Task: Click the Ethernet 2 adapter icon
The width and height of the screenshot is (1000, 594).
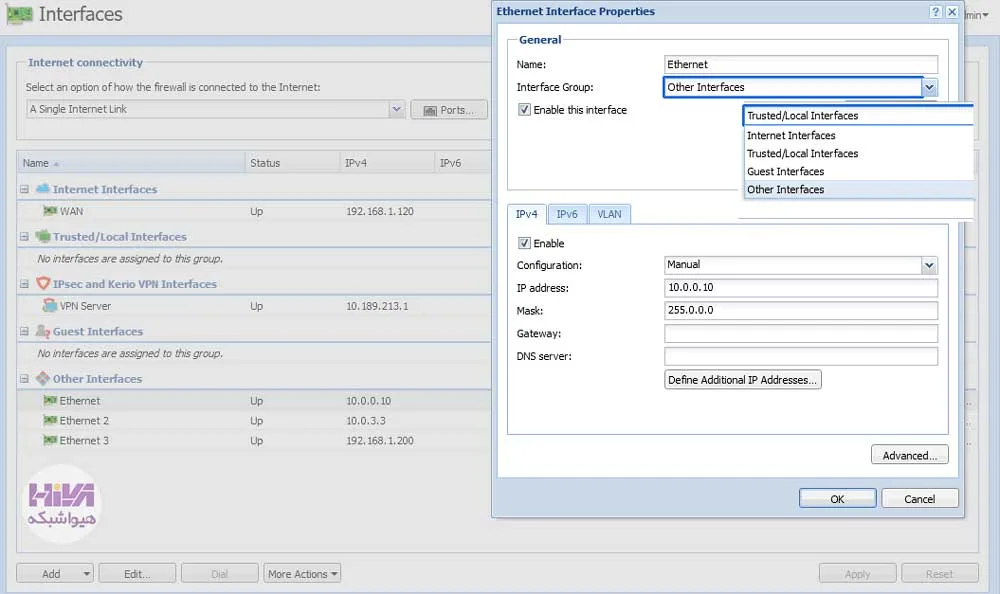Action: tap(50, 420)
